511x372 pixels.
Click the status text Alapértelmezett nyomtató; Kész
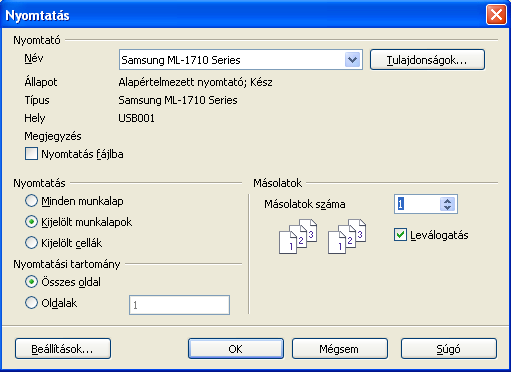(x=195, y=82)
